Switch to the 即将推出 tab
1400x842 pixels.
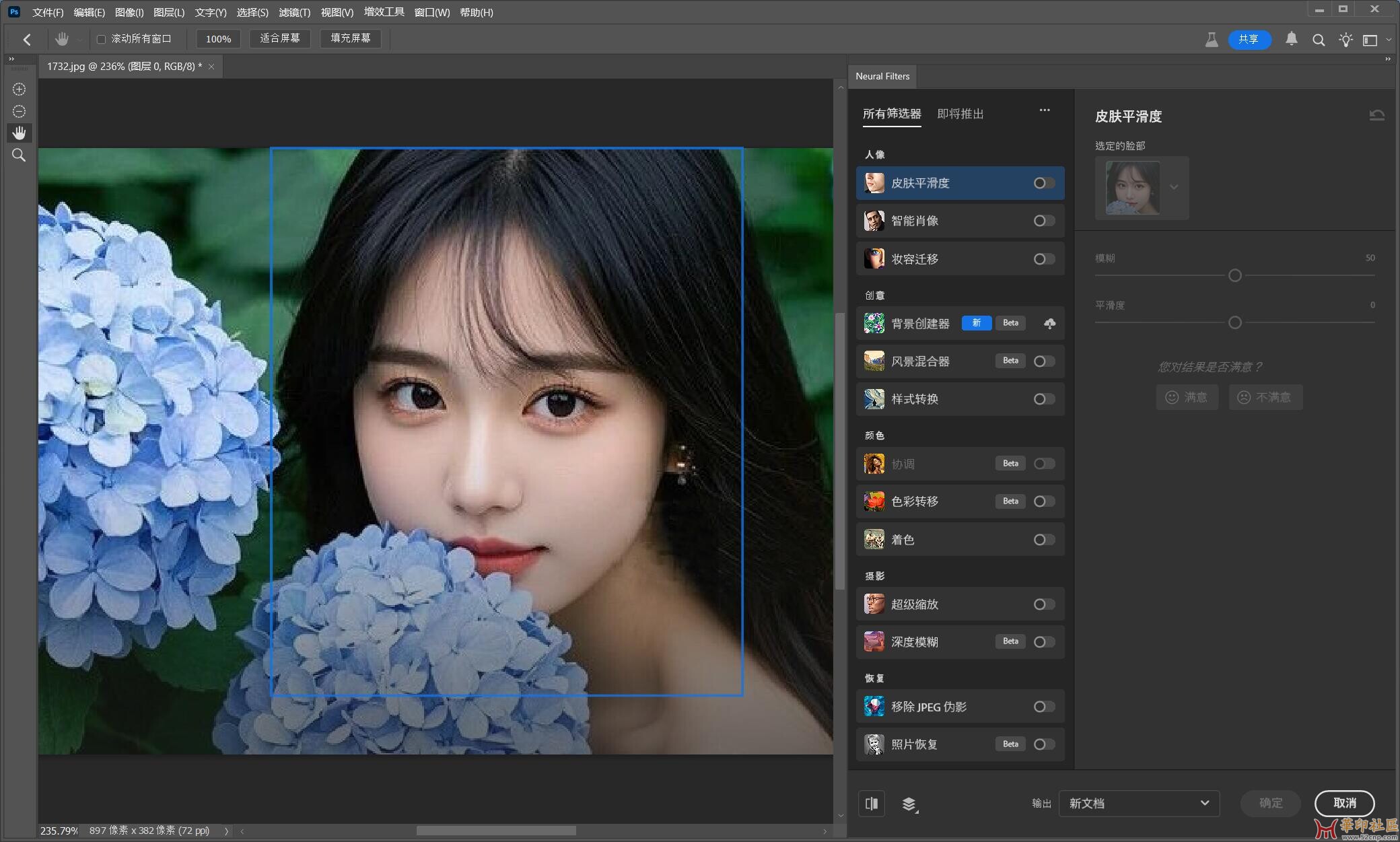(x=960, y=114)
